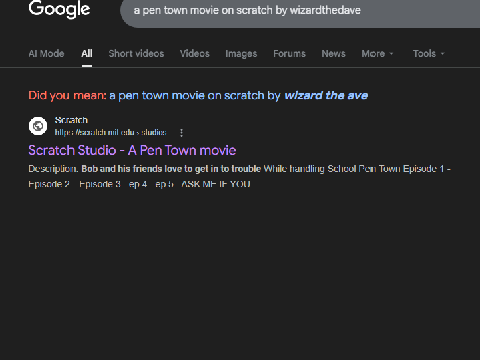
Task: Open the Images tab
Action: [x=241, y=54]
